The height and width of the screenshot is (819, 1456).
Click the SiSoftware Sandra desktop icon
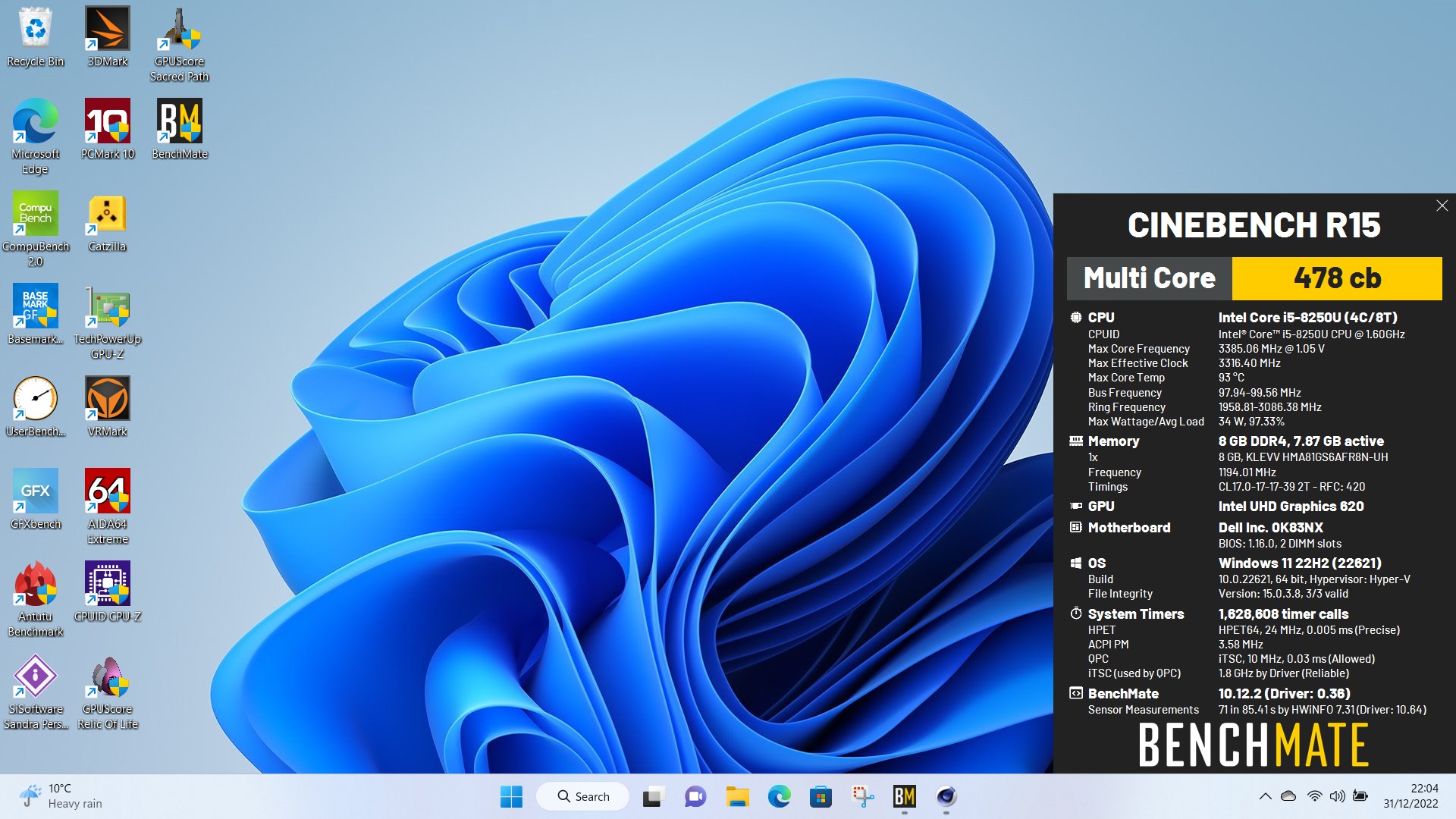[x=35, y=692]
